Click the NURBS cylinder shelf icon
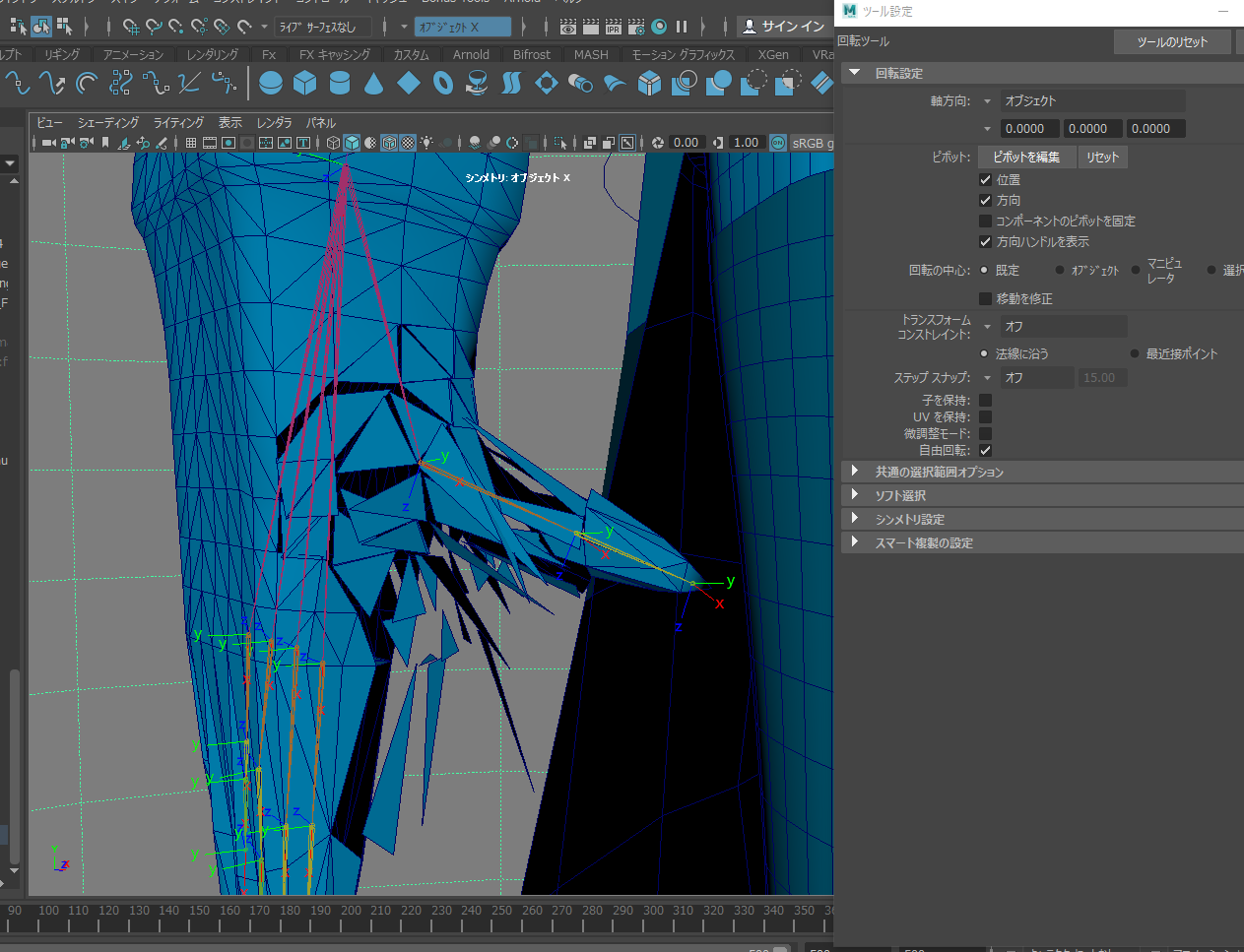The height and width of the screenshot is (952, 1244). [340, 84]
